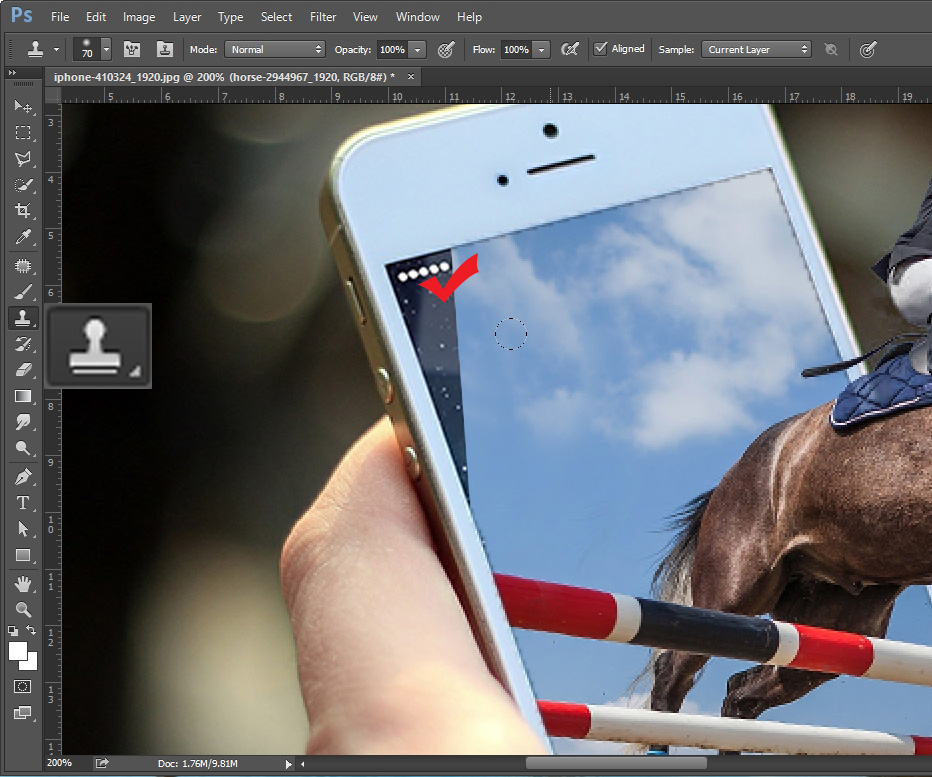Grab the Hand tool
932x777 pixels.
click(x=24, y=582)
